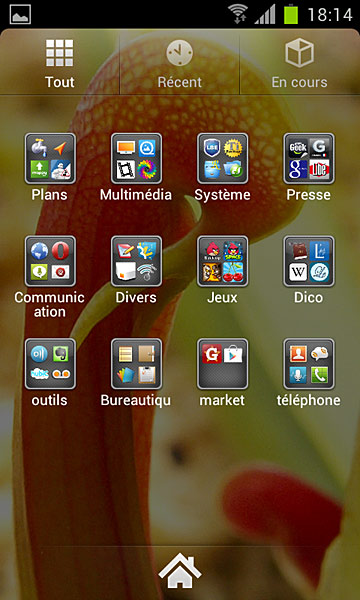
Task: Switch to the En cours tab
Action: [300, 63]
